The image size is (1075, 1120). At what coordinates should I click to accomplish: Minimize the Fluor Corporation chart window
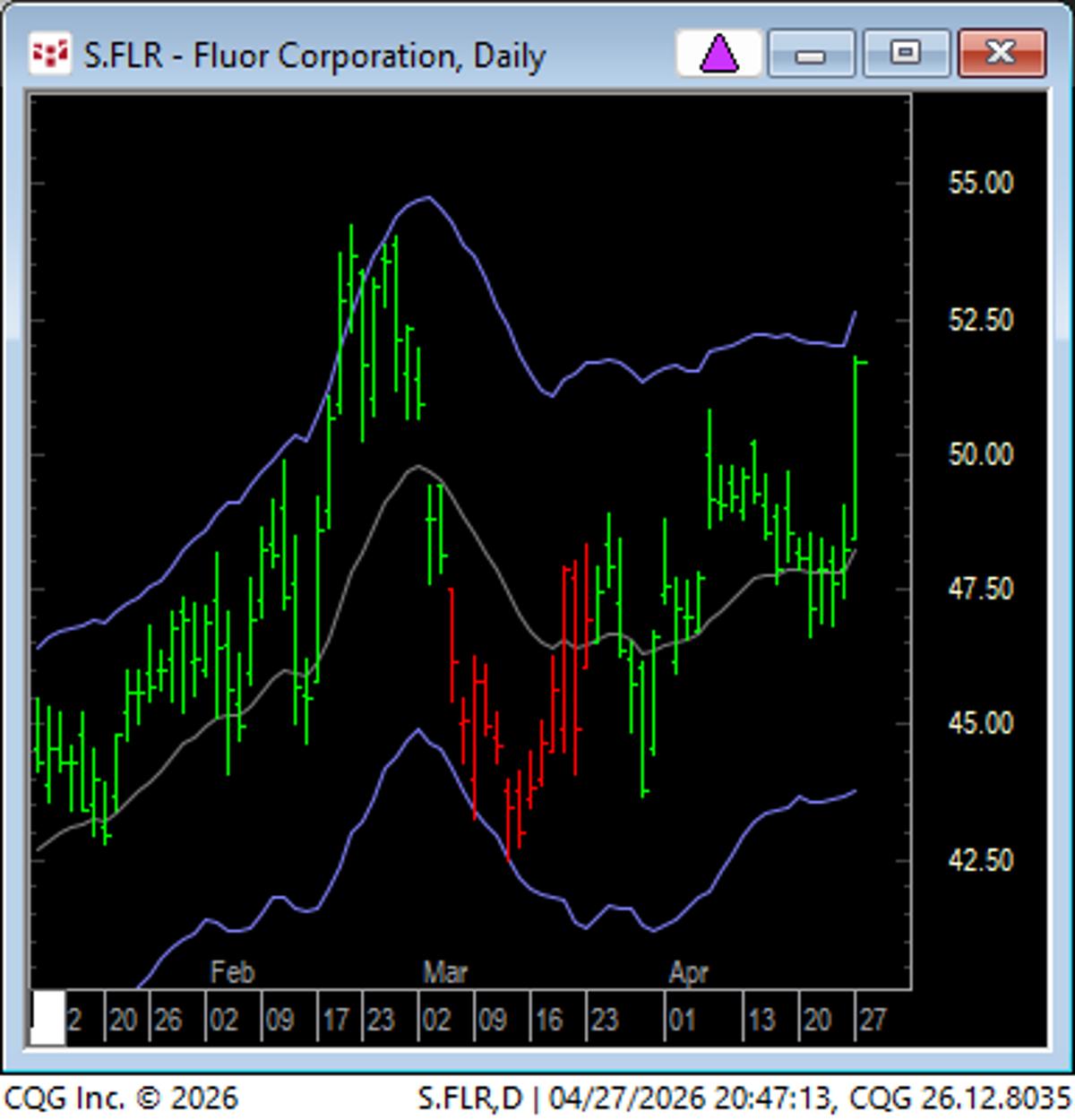pyautogui.click(x=811, y=54)
